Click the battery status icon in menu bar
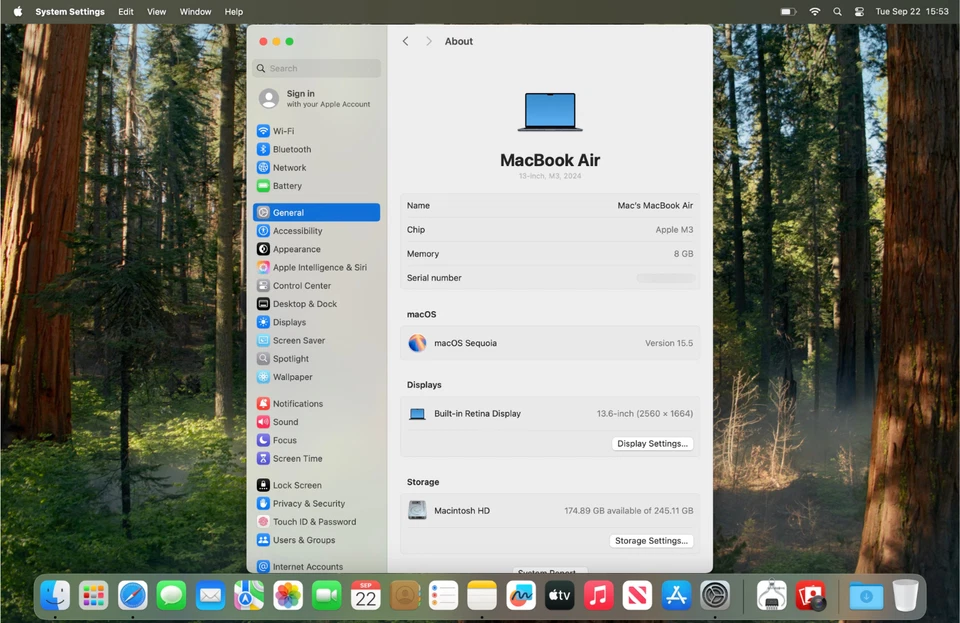The width and height of the screenshot is (960, 623). click(789, 12)
